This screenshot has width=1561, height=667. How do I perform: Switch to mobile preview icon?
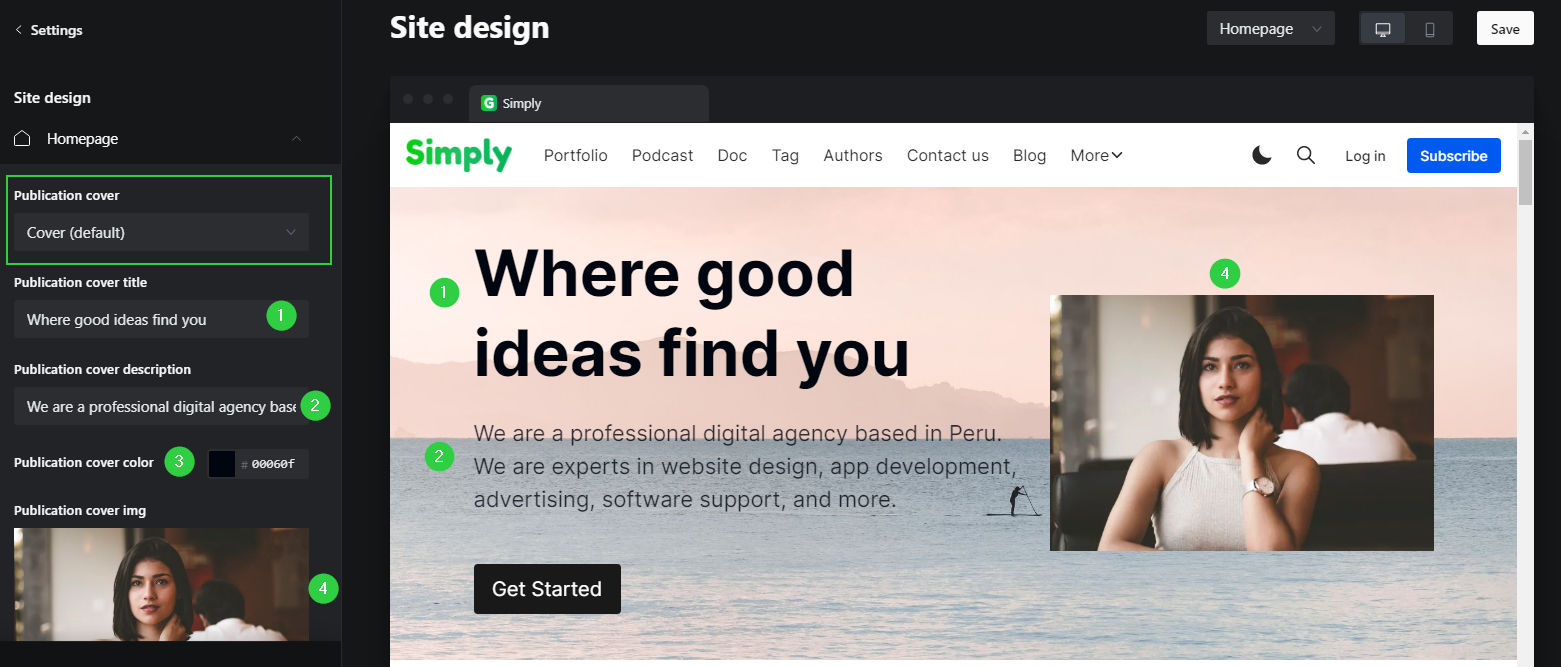[x=1430, y=29]
